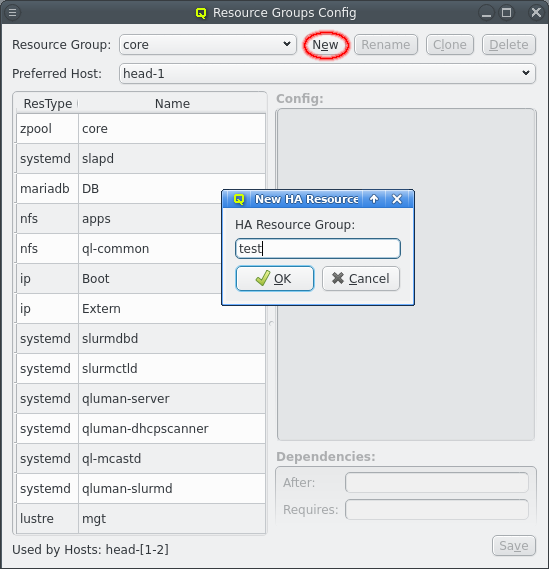The height and width of the screenshot is (569, 549).
Task: Maximize the Resource Groups Config window
Action: (x=507, y=13)
